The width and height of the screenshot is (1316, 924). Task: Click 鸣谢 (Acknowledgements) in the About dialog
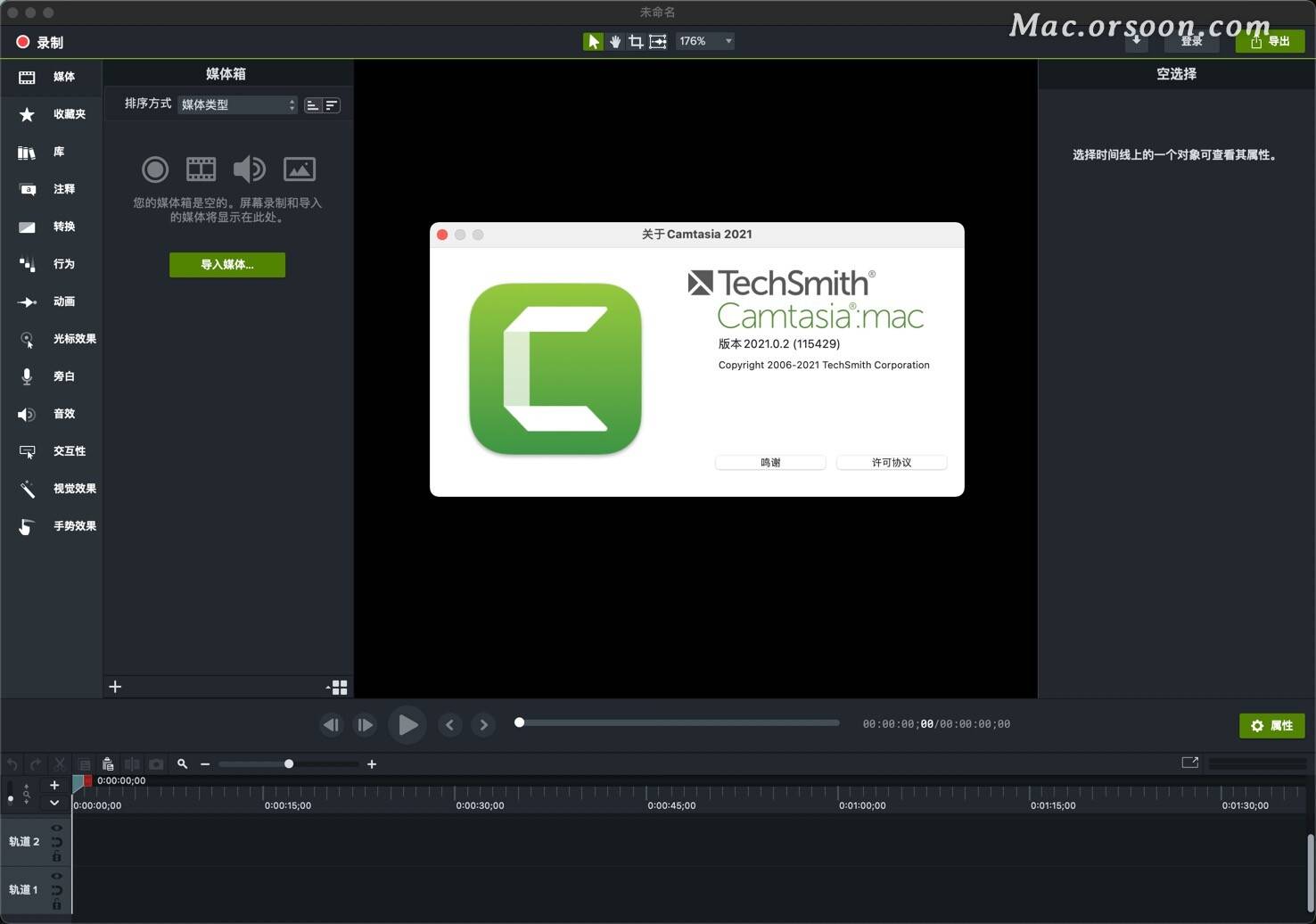point(770,462)
